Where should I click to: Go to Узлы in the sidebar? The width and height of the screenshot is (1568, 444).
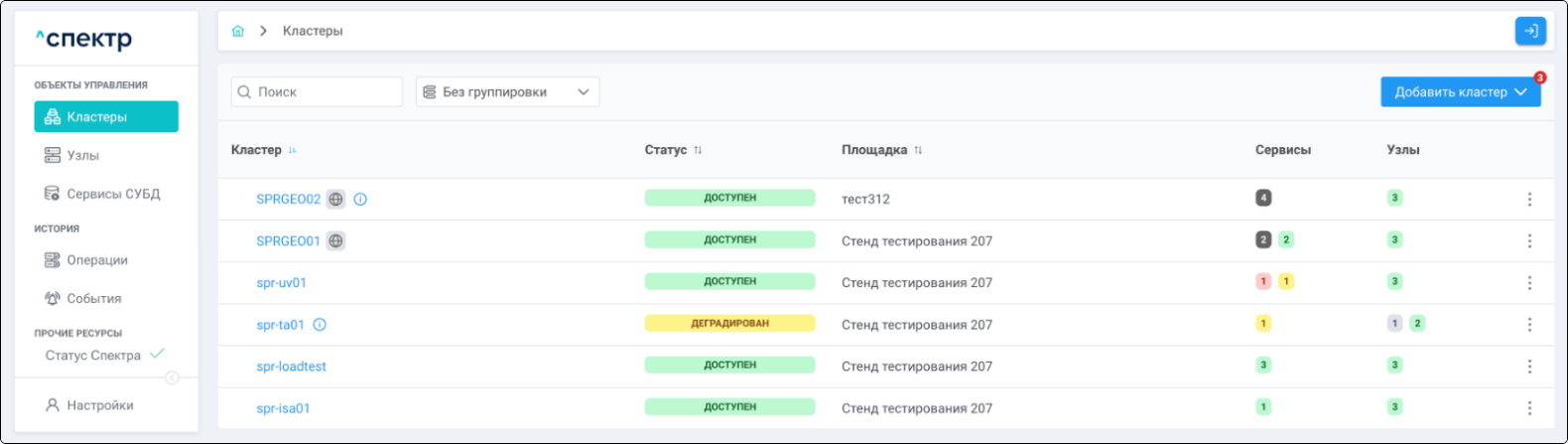click(83, 155)
